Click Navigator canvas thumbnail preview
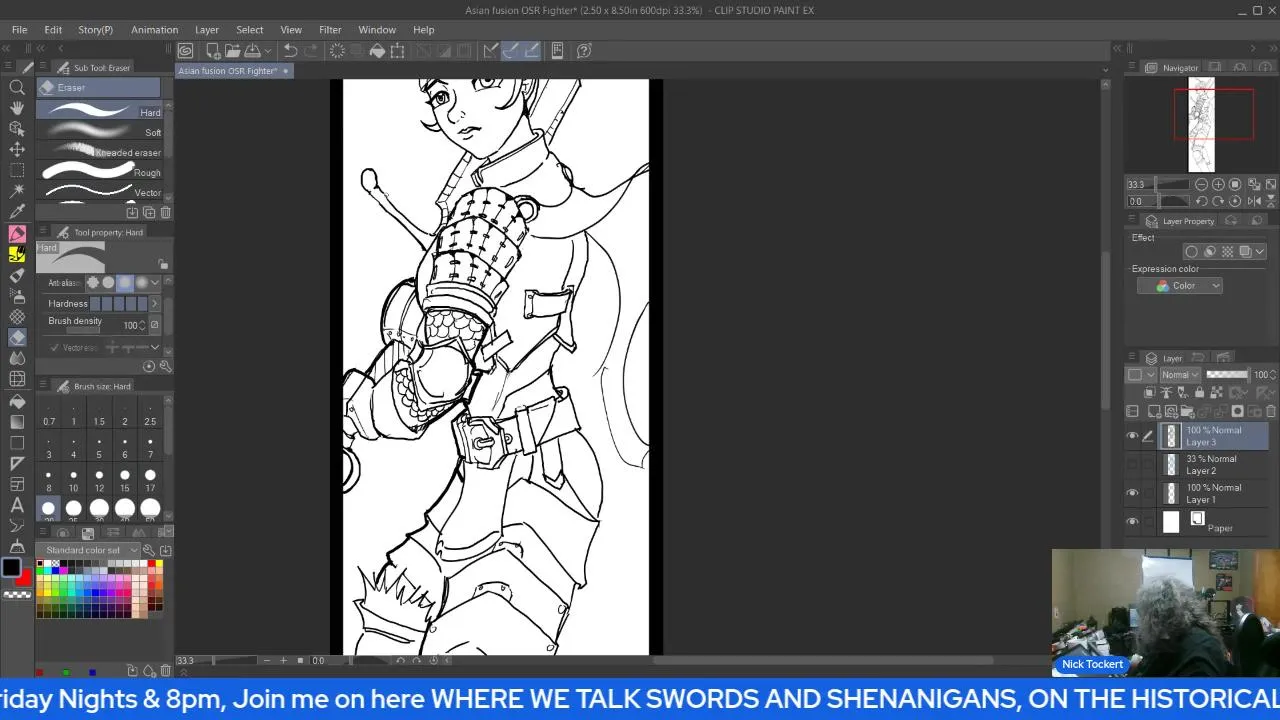The image size is (1280, 720). point(1201,125)
